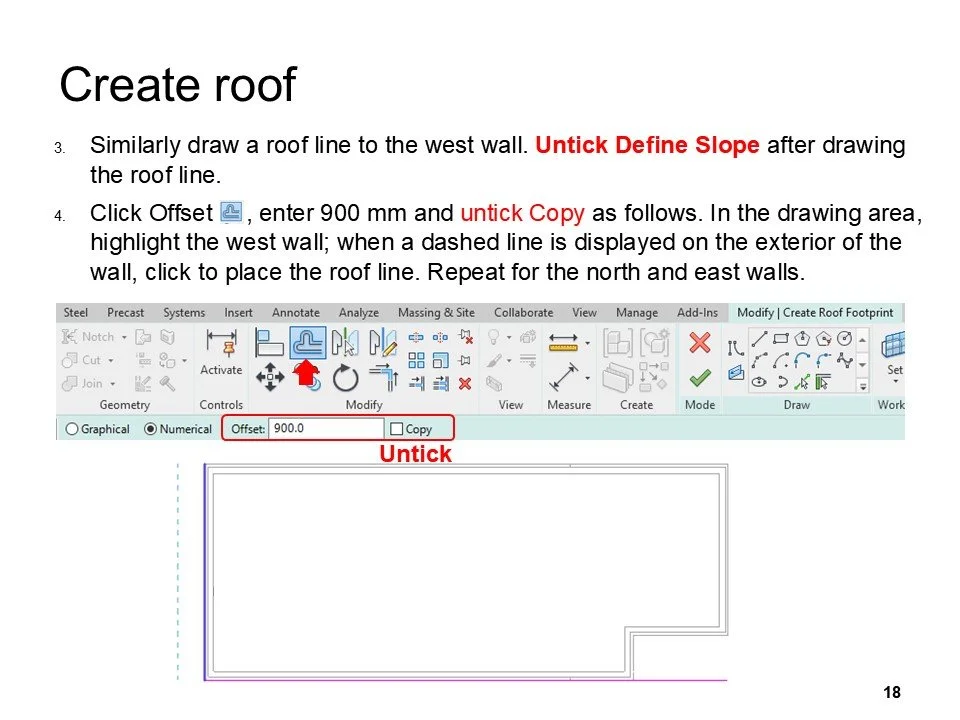Switch to the Massing & Site tab
960x720 pixels.
tap(436, 312)
